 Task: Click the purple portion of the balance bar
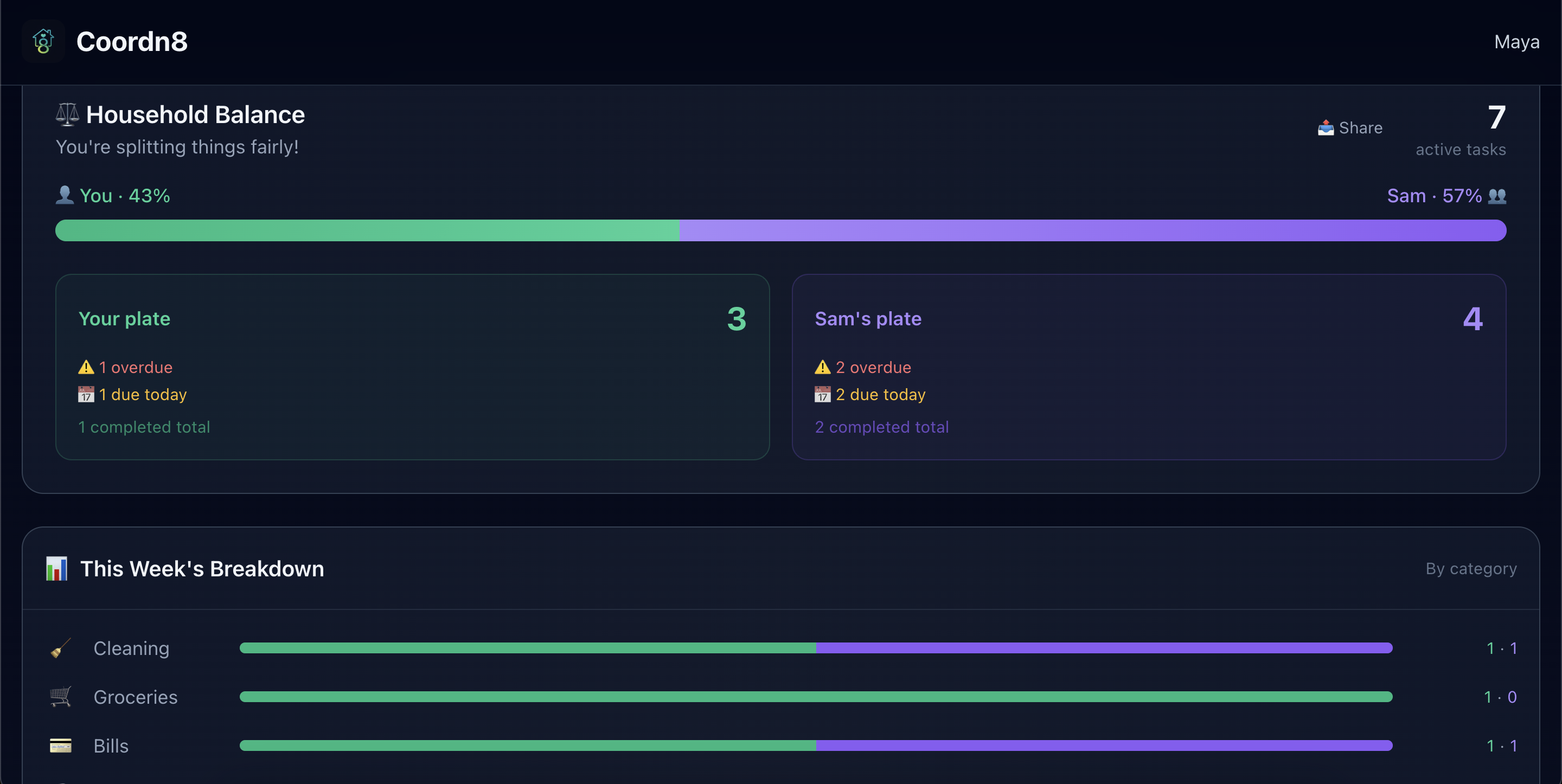click(1093, 230)
